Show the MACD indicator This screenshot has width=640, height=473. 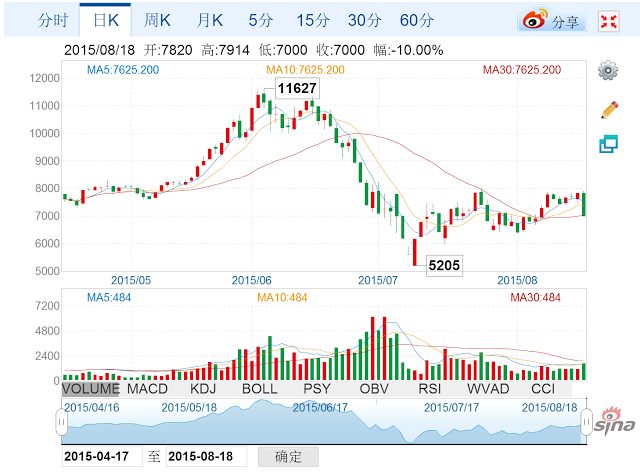(x=148, y=388)
